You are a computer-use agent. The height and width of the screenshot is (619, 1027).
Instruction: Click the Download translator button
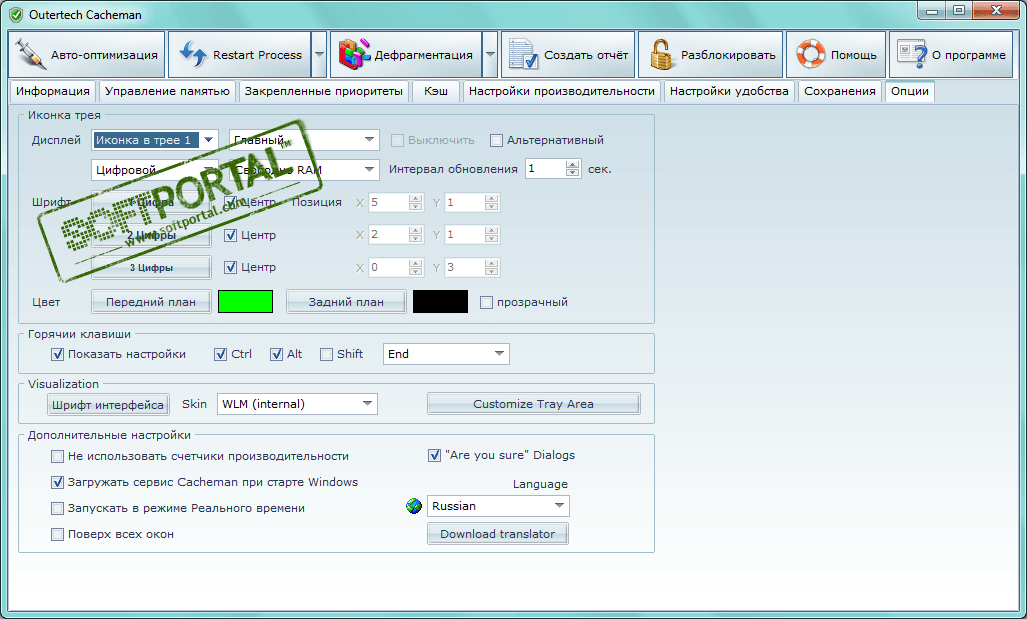point(498,533)
